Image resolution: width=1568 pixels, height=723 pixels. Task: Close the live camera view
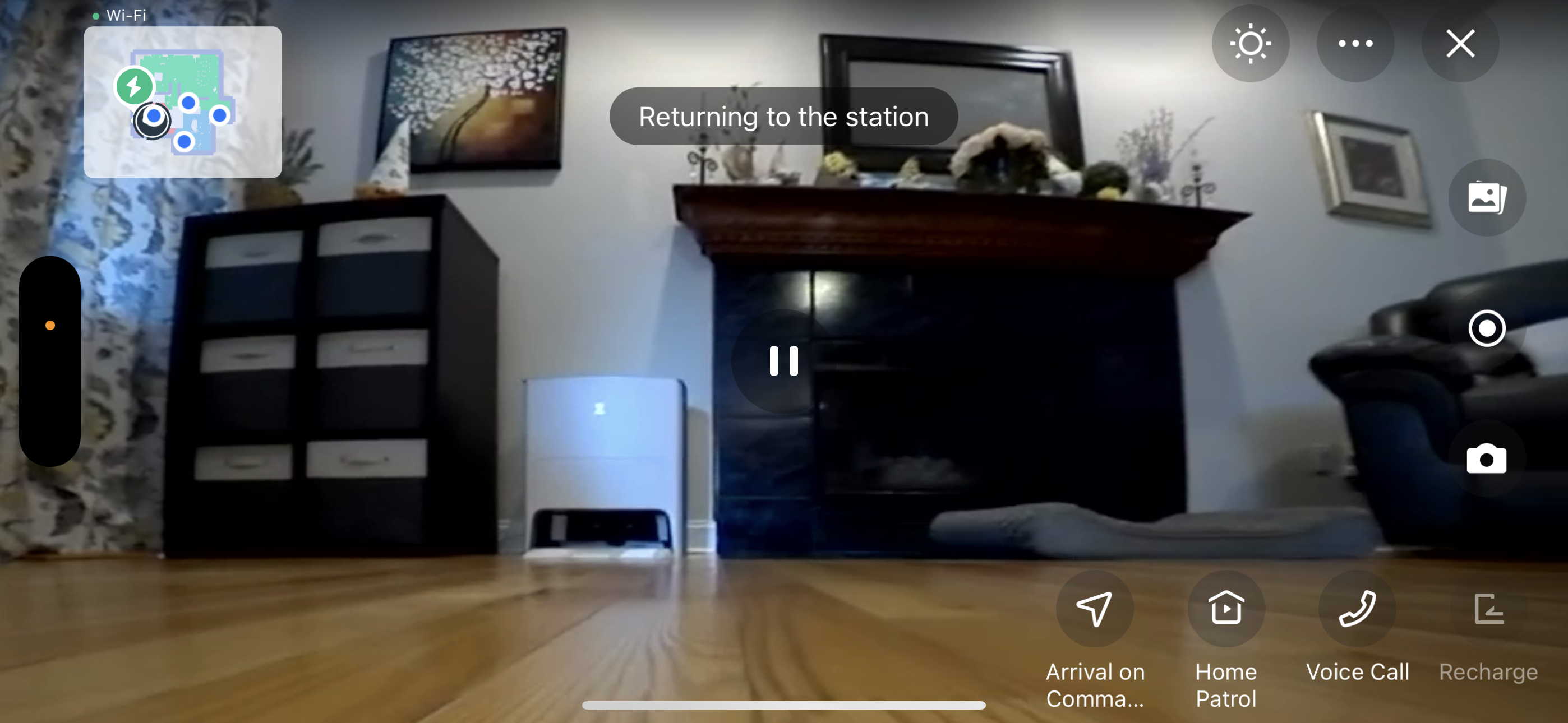(x=1459, y=43)
